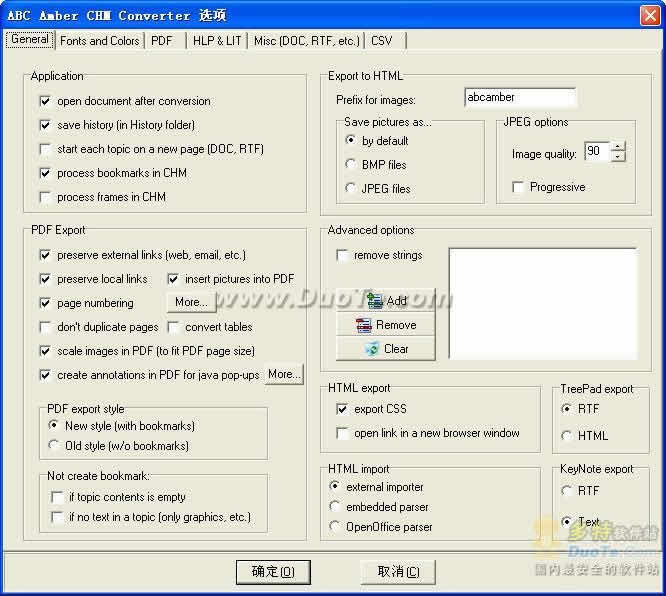Select Text for KeyNote export
Image resolution: width=666 pixels, height=596 pixels.
(x=566, y=521)
